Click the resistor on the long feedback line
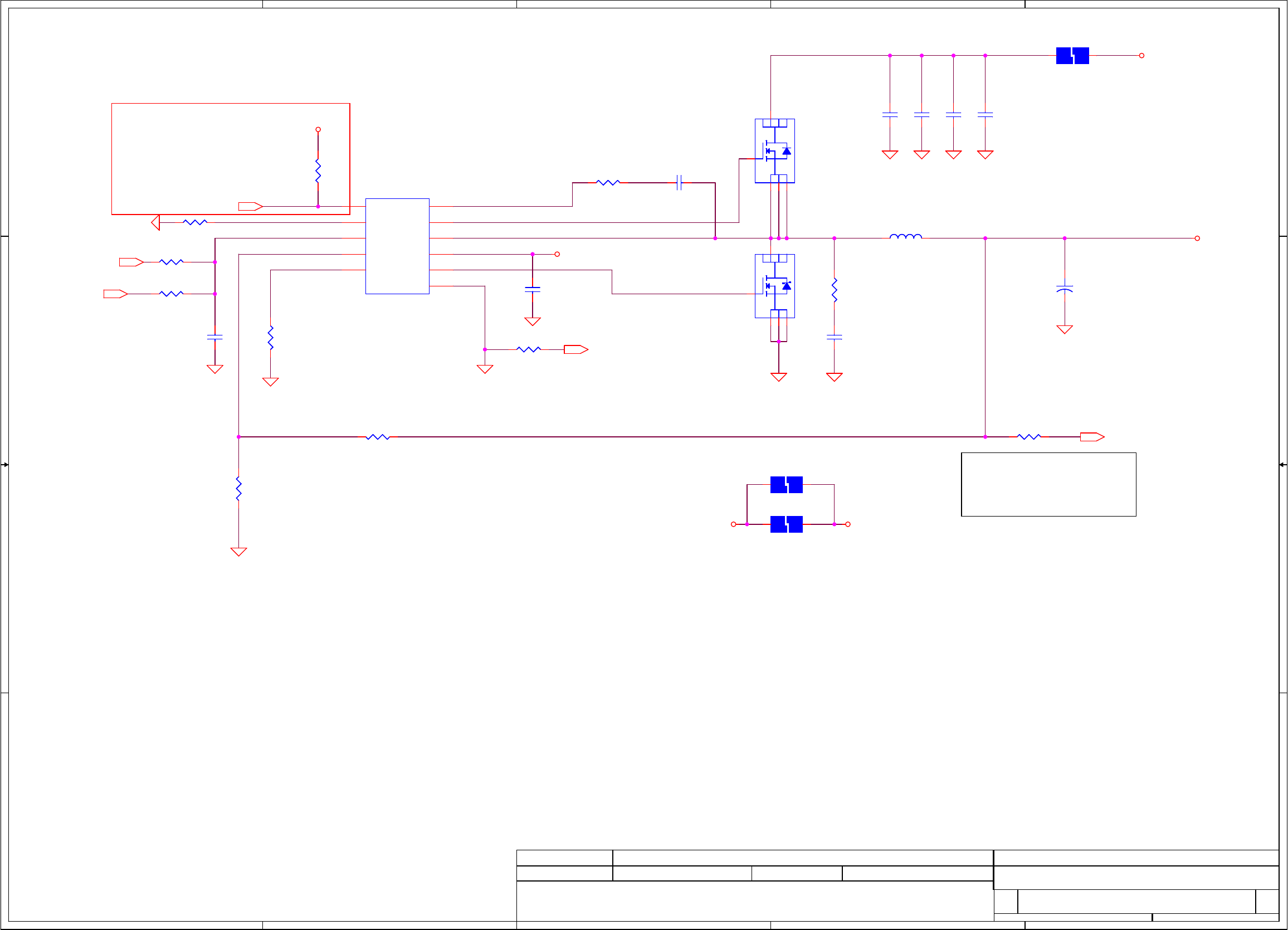 [378, 437]
